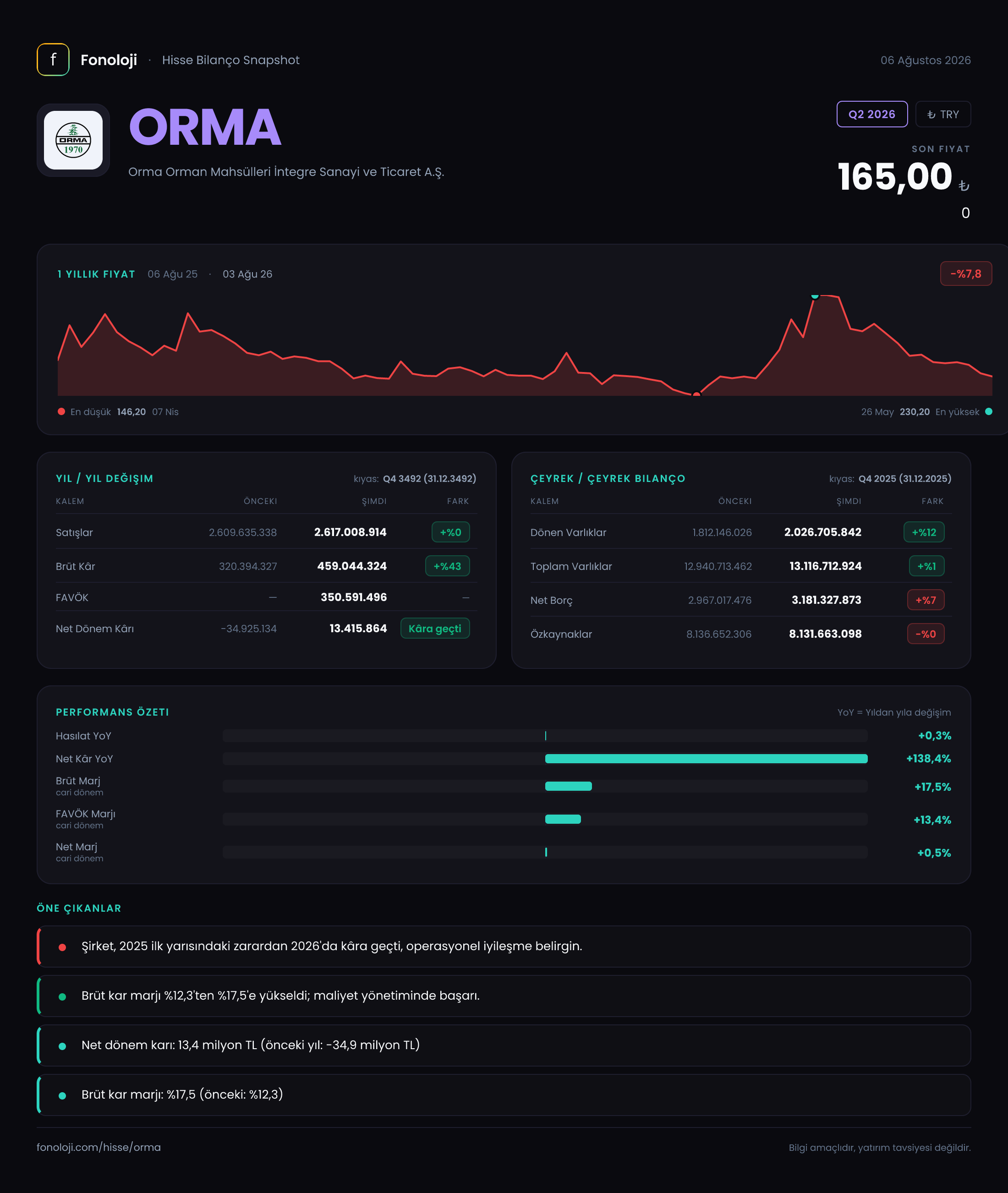This screenshot has height=1193, width=1008.
Task: Click the +17,5% Brüt Marj value
Action: [932, 787]
